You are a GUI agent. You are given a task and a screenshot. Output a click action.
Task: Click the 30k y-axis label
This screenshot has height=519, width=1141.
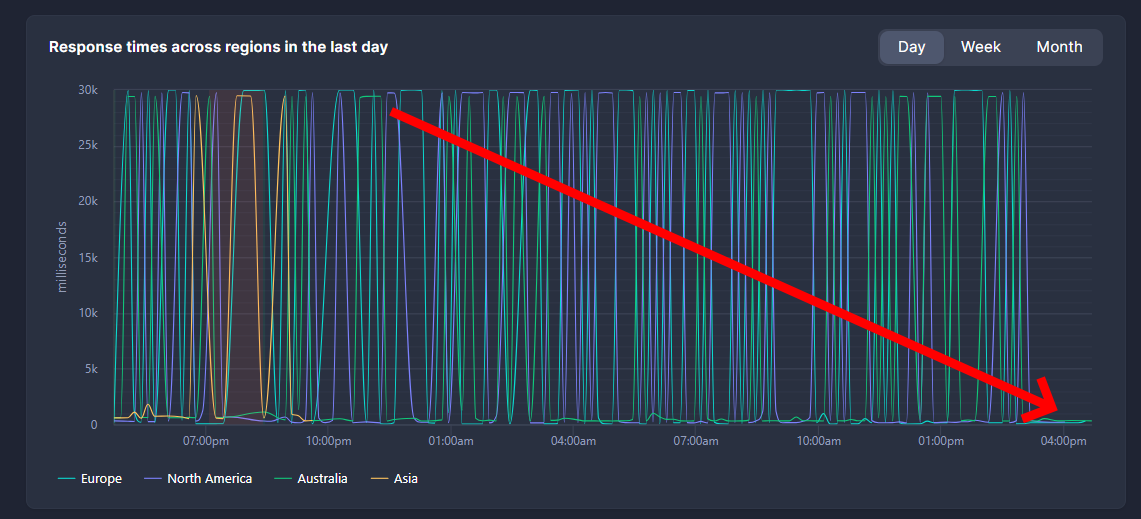point(87,90)
